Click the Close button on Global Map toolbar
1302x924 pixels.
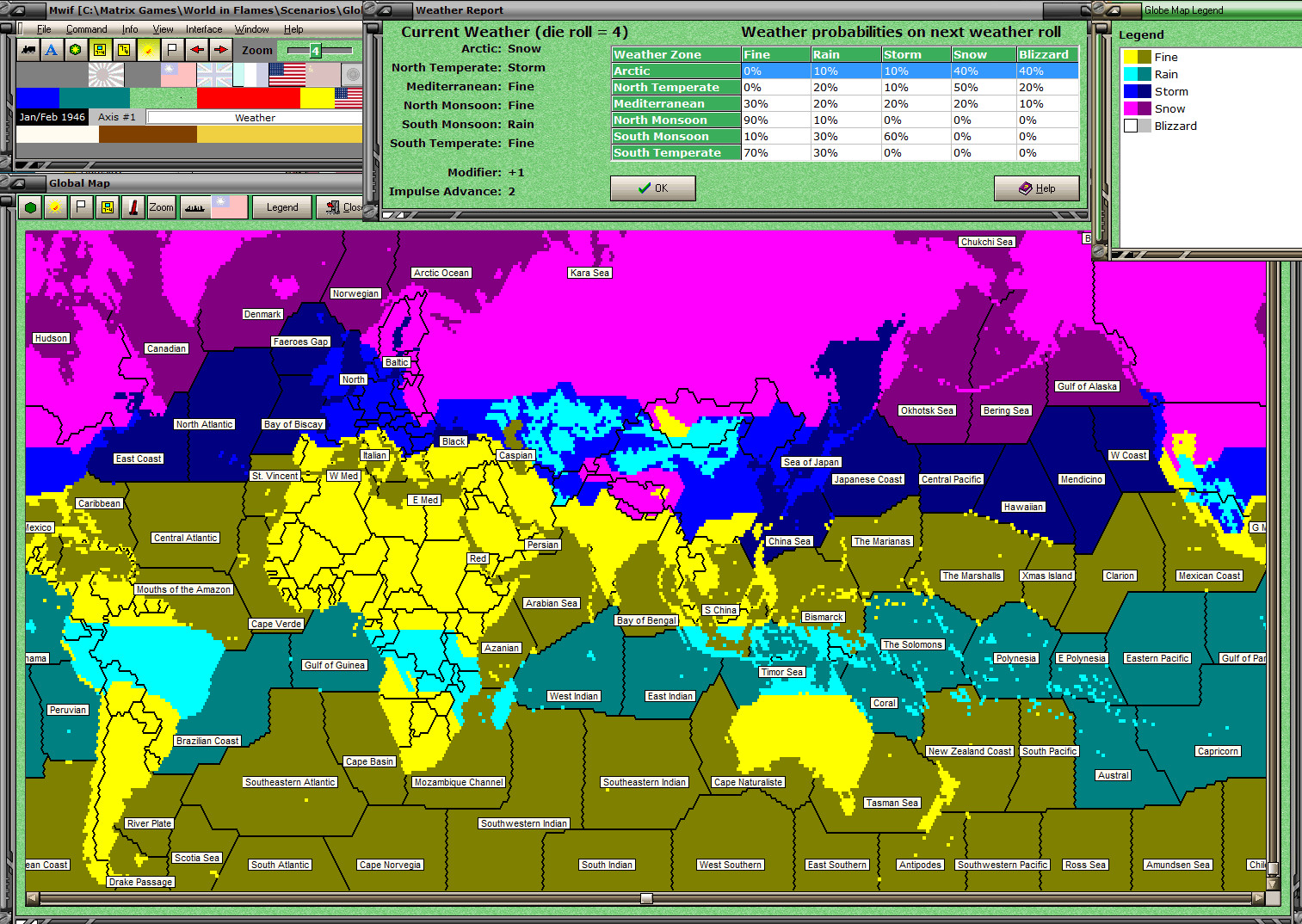341,207
